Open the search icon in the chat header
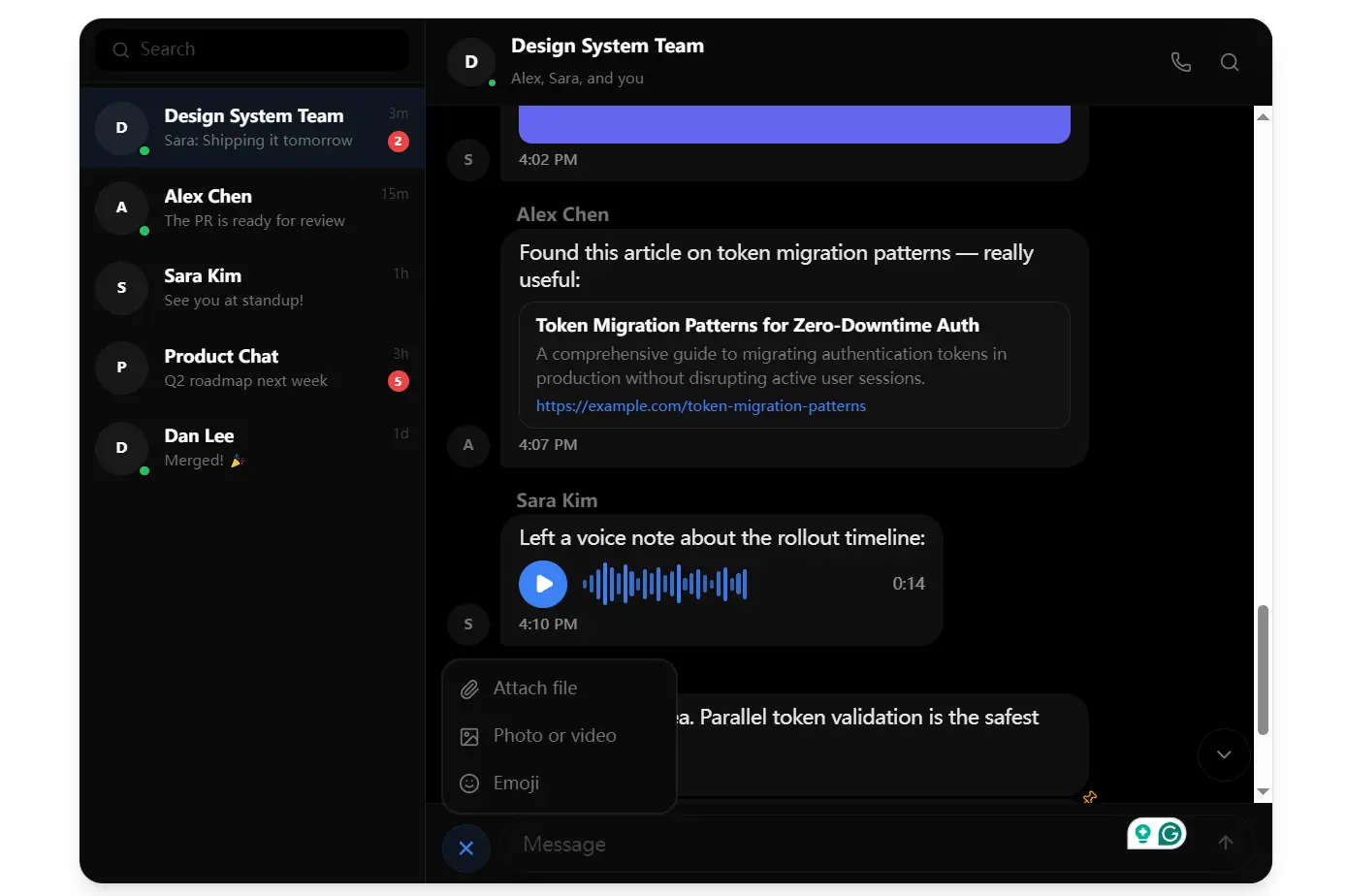Screen dimensions: 1347x896 click(x=1229, y=61)
